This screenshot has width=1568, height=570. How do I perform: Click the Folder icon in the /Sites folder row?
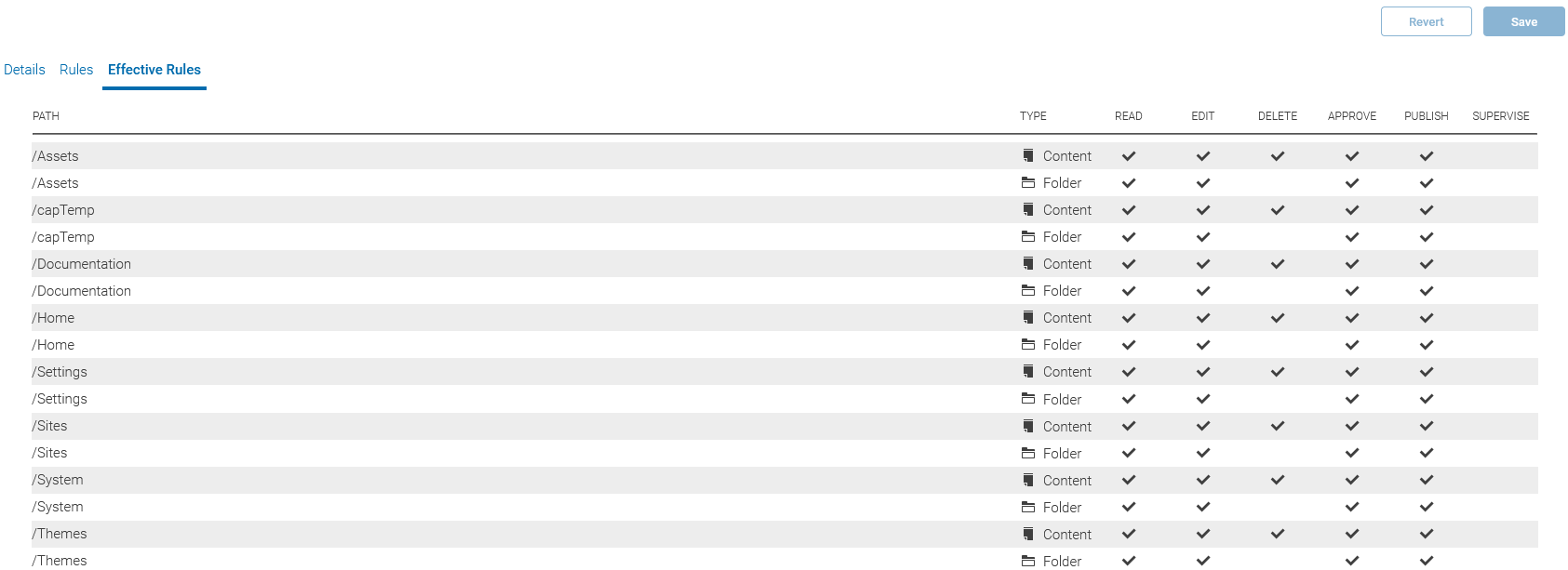click(1028, 454)
